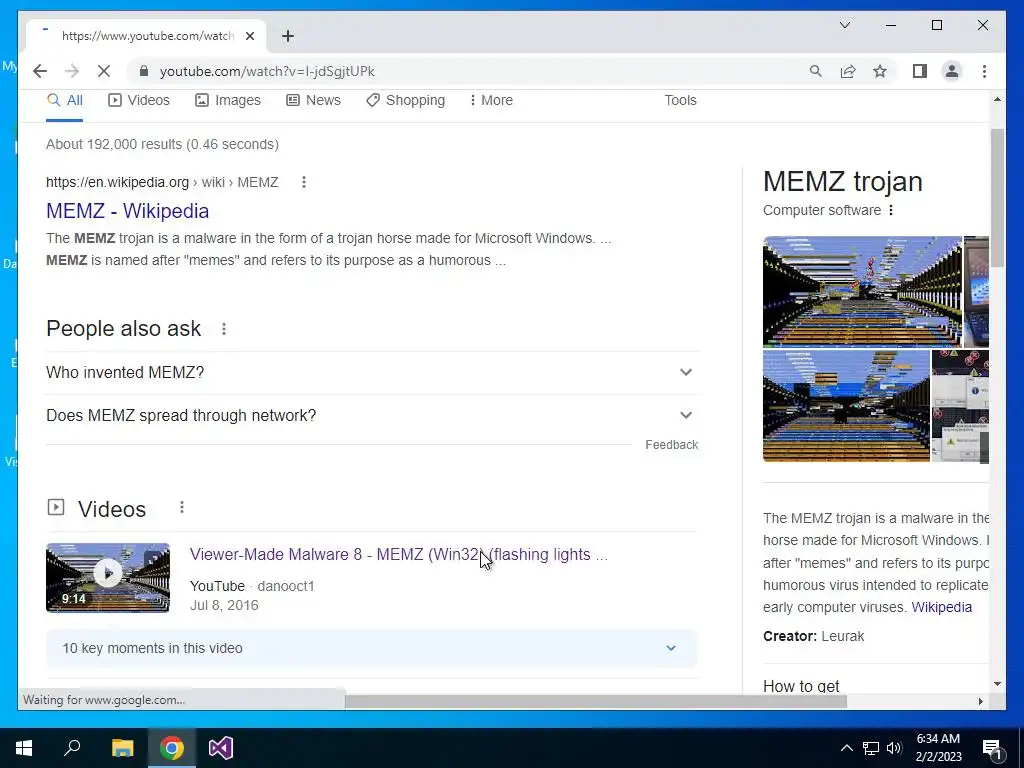Open the network status tray icon
The image size is (1024, 768).
click(871, 748)
